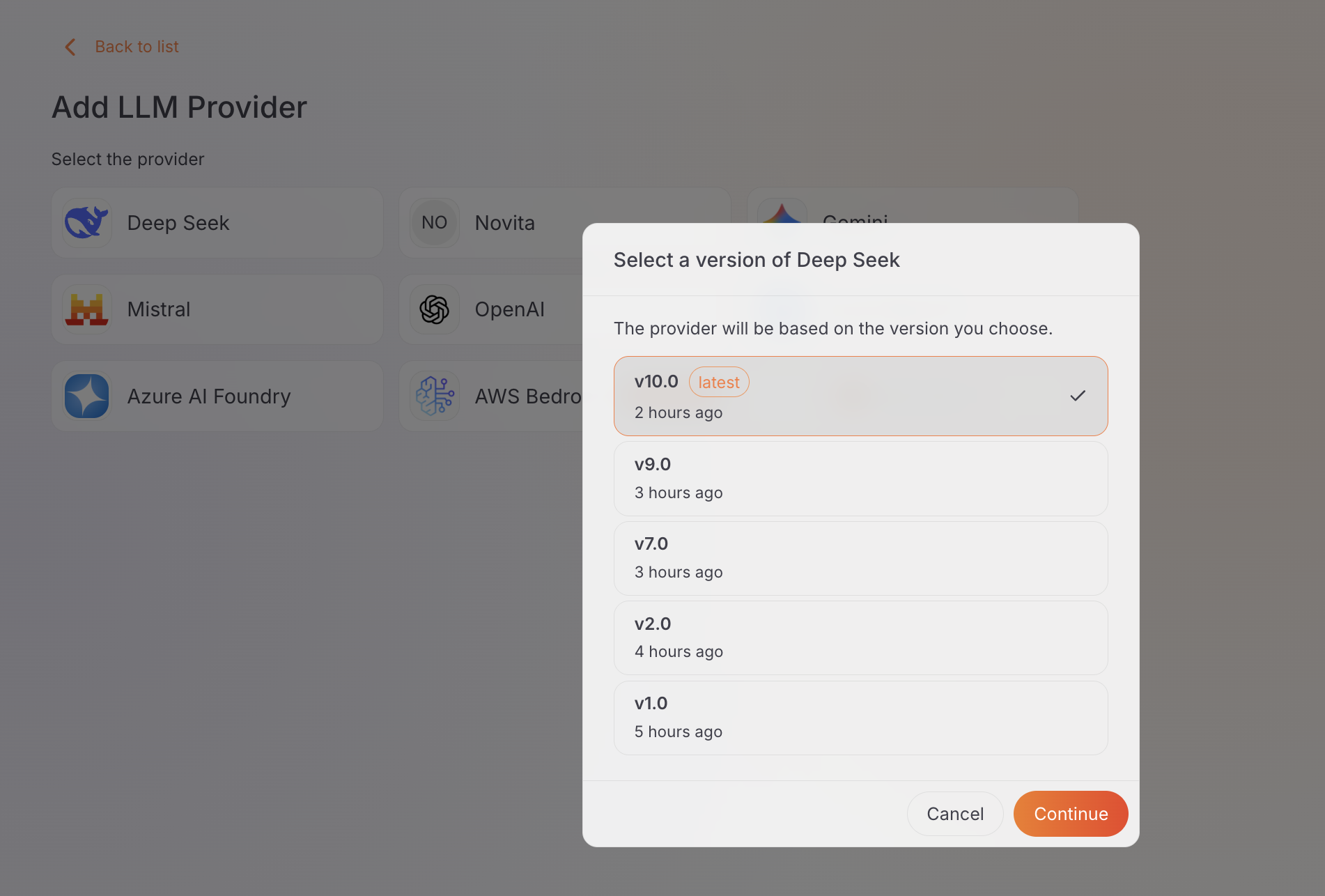Click the AWS Bedrock brain icon

(x=435, y=396)
